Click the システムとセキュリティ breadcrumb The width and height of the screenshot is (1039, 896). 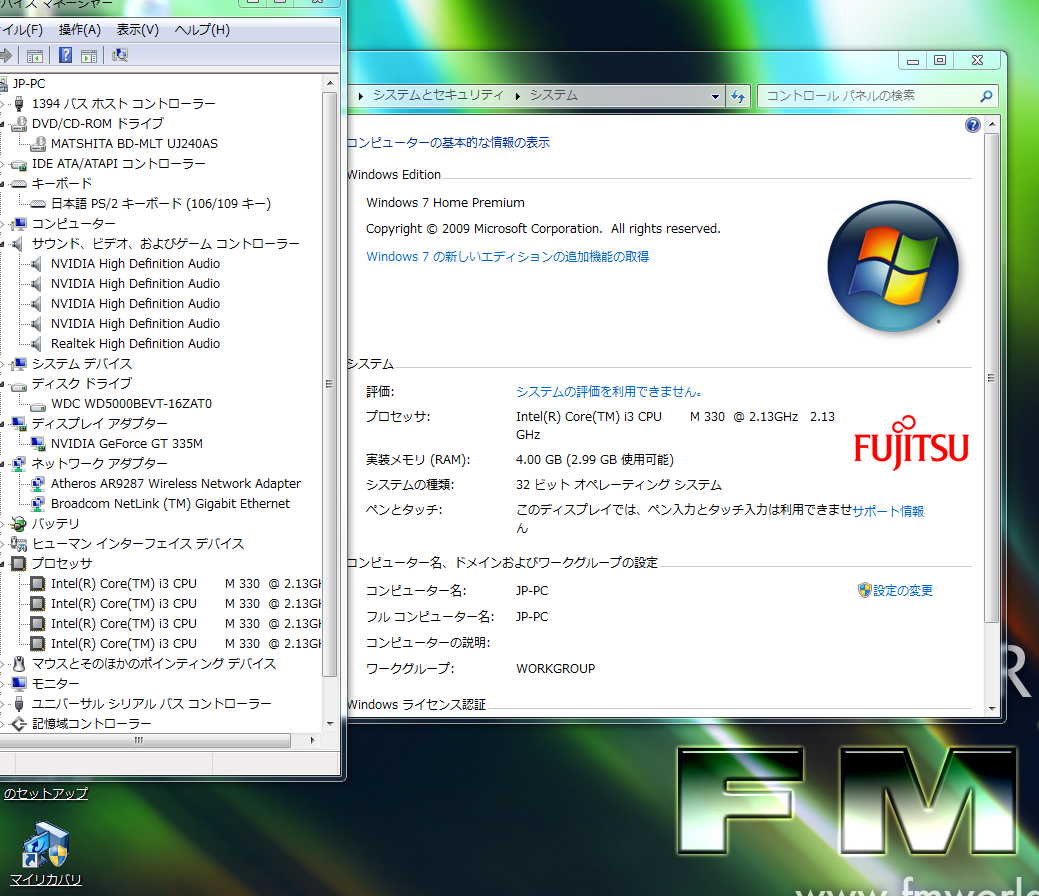[x=438, y=95]
